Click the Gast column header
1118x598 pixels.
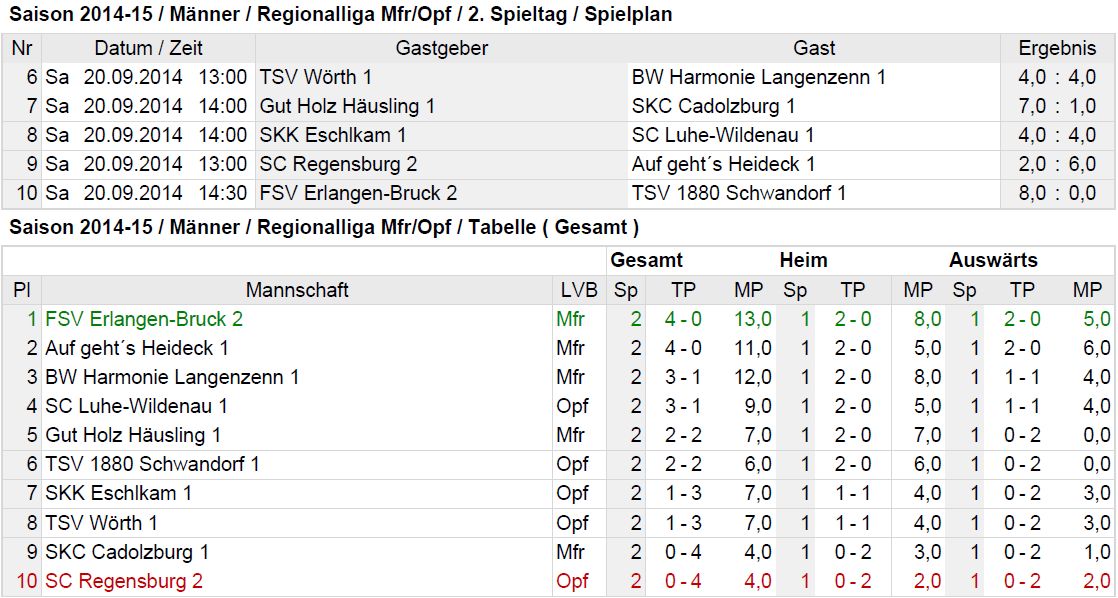(x=814, y=48)
